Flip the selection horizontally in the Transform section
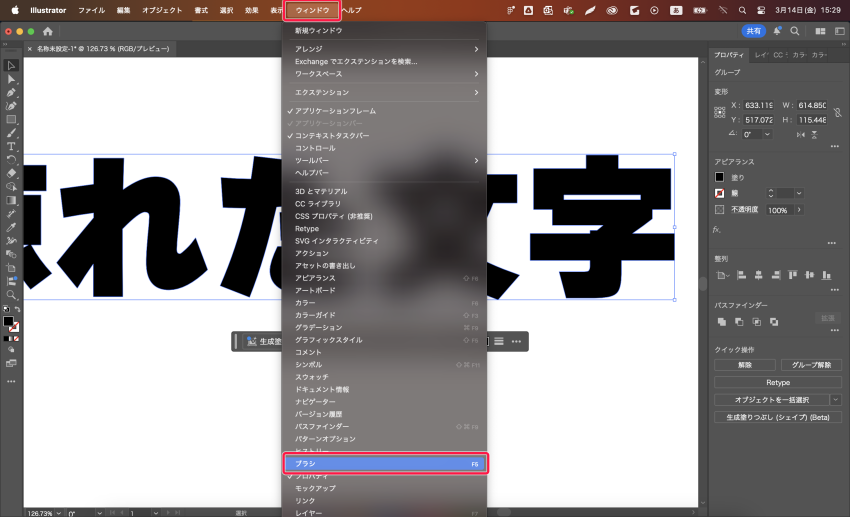The height and width of the screenshot is (517, 850). point(801,134)
